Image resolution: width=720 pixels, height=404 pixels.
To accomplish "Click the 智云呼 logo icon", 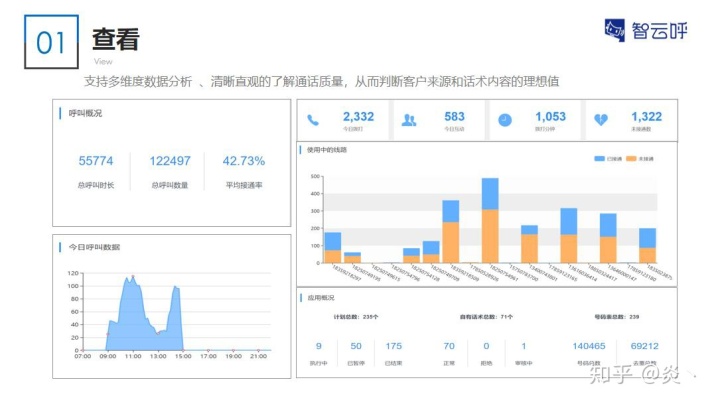I will coord(614,30).
